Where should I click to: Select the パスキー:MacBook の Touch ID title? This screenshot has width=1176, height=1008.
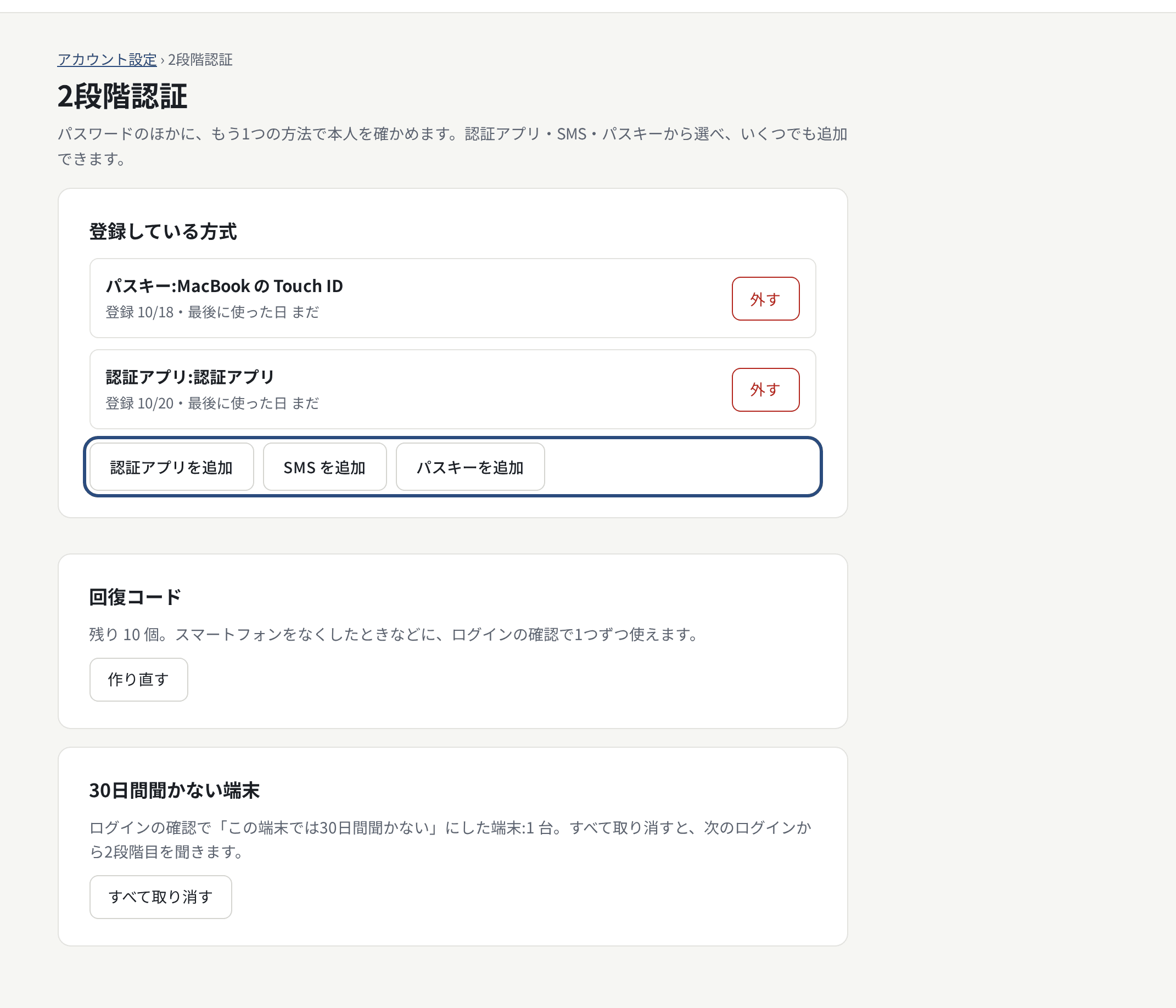pos(224,286)
